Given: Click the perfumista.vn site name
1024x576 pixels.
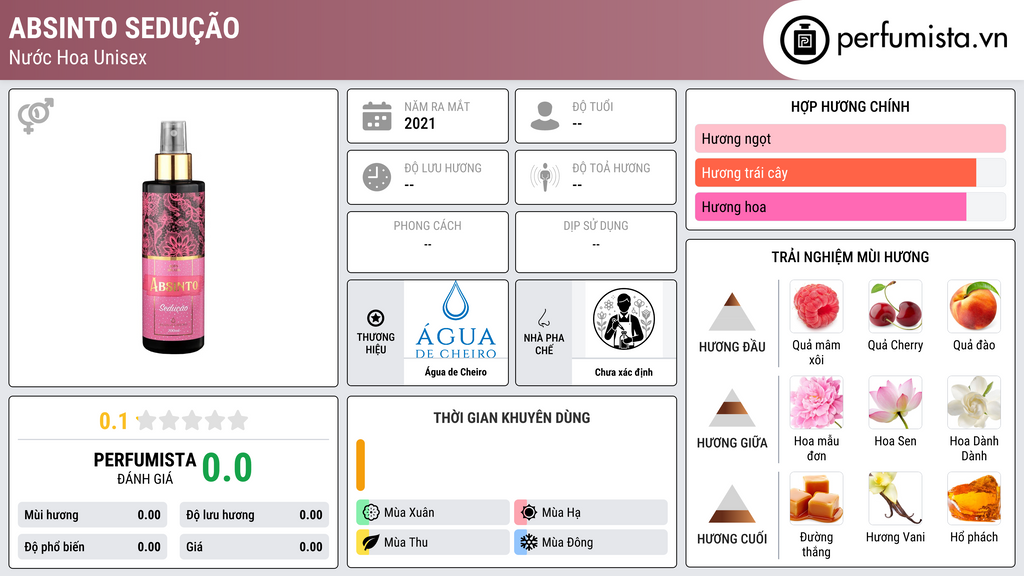Looking at the screenshot, I should (922, 38).
